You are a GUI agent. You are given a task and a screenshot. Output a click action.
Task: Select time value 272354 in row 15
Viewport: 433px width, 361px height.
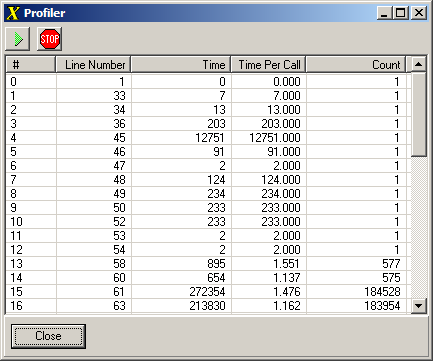click(207, 292)
